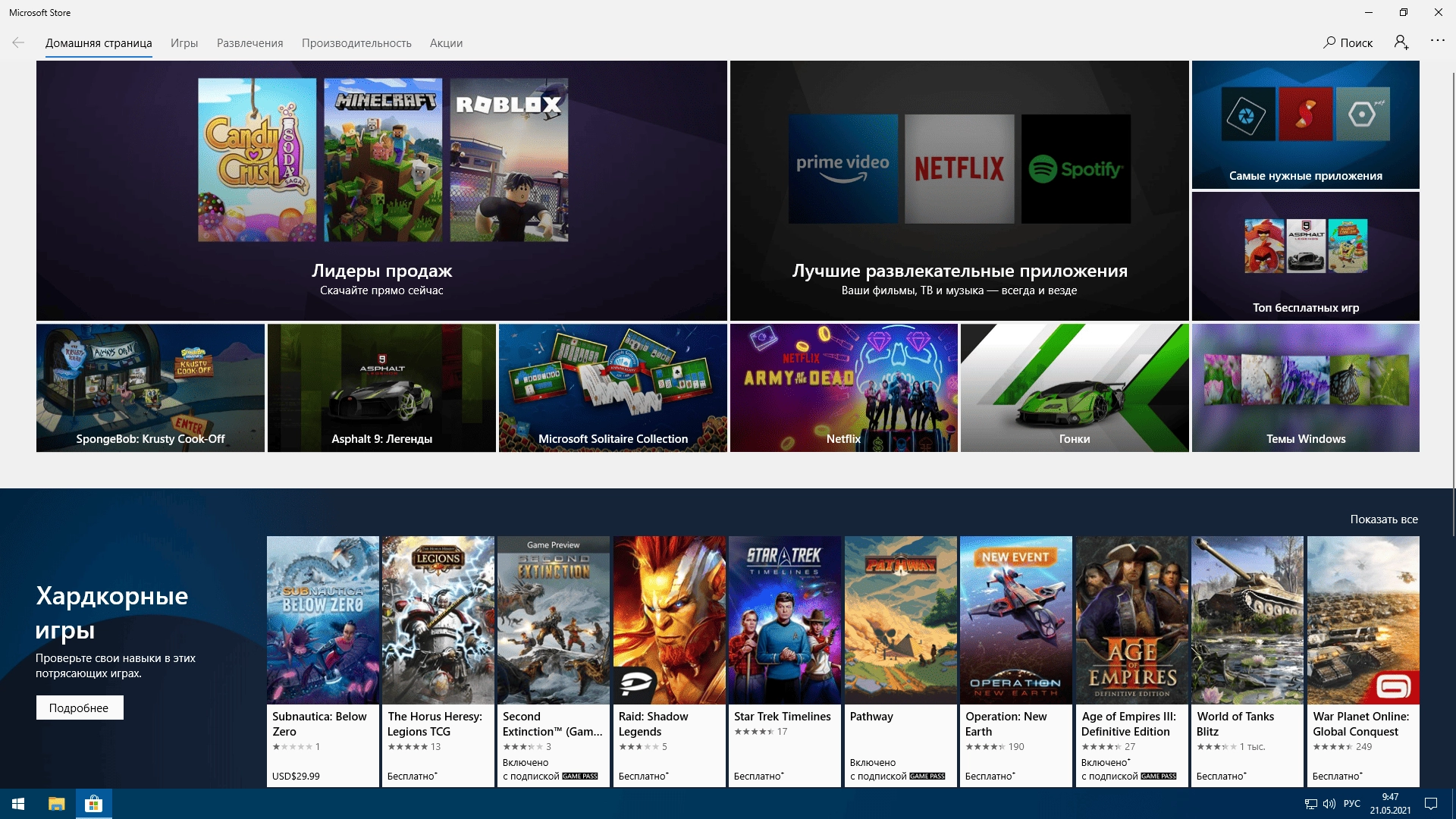Open the Second Extinction game card
Screen dimensions: 1456x819
click(554, 661)
